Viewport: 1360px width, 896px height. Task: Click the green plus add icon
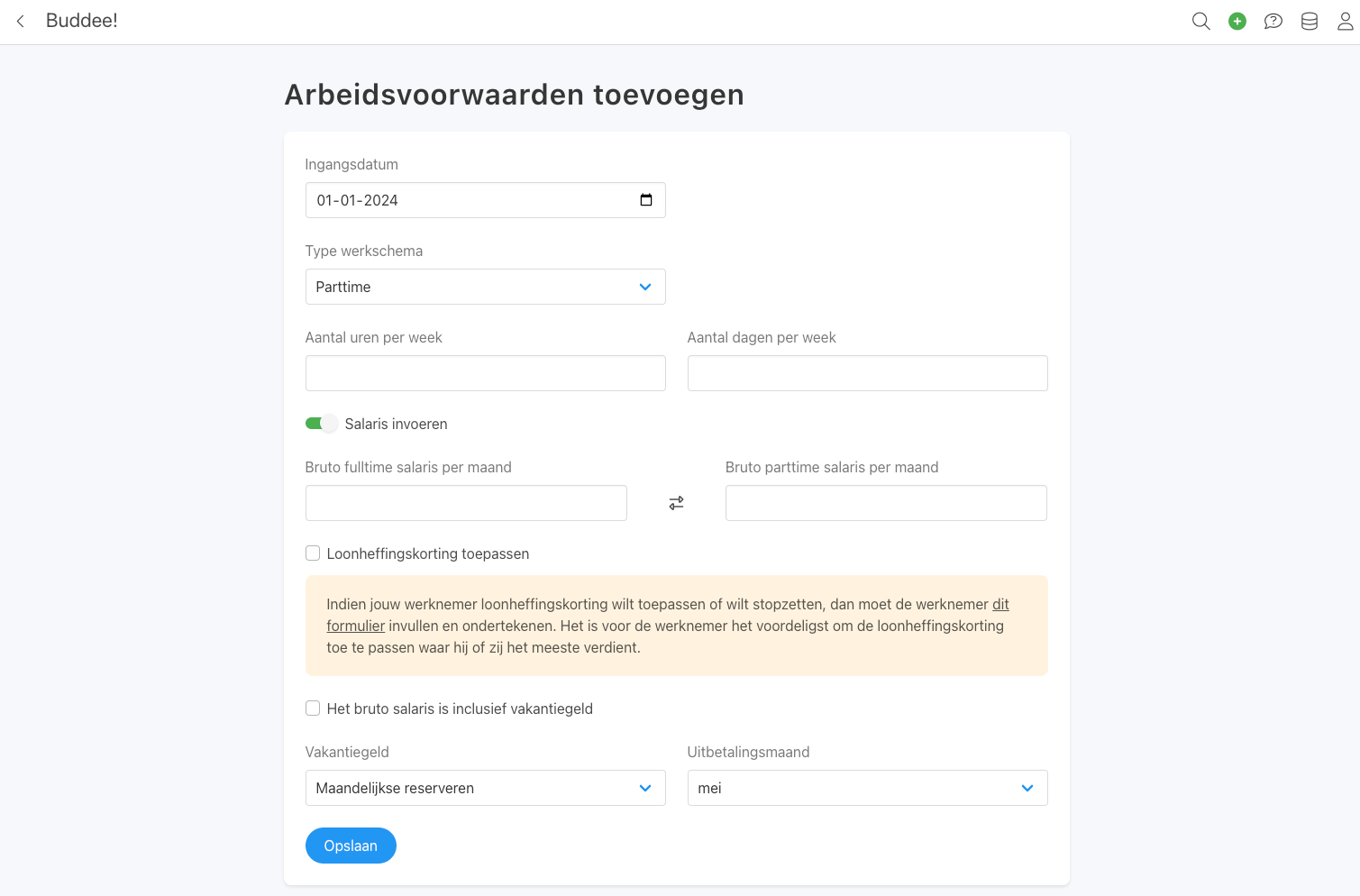1237,21
